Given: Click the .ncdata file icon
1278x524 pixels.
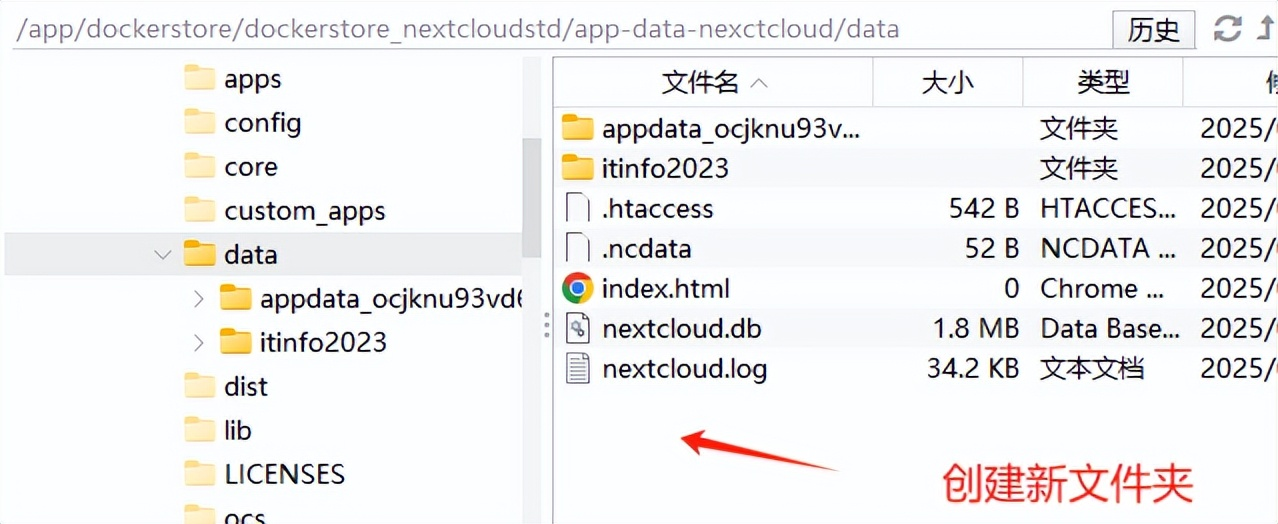Looking at the screenshot, I should tap(578, 248).
